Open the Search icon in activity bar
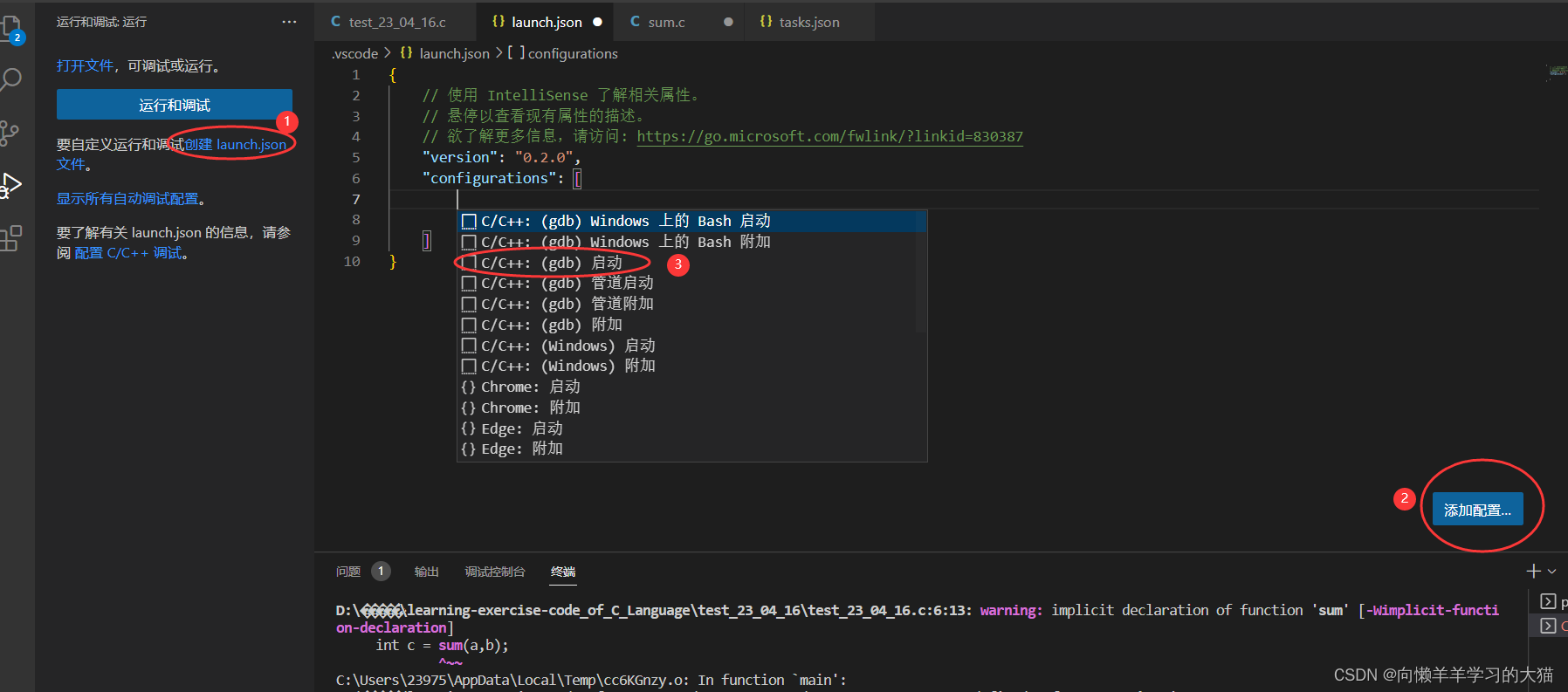This screenshot has width=1568, height=692. pyautogui.click(x=10, y=80)
